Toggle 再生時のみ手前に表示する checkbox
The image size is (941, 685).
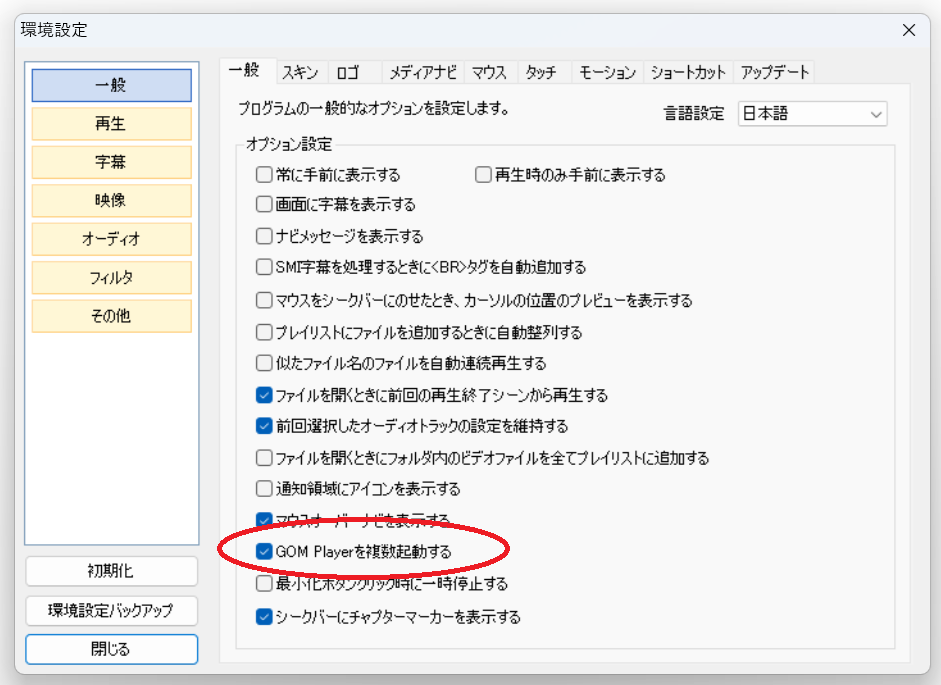[x=483, y=175]
